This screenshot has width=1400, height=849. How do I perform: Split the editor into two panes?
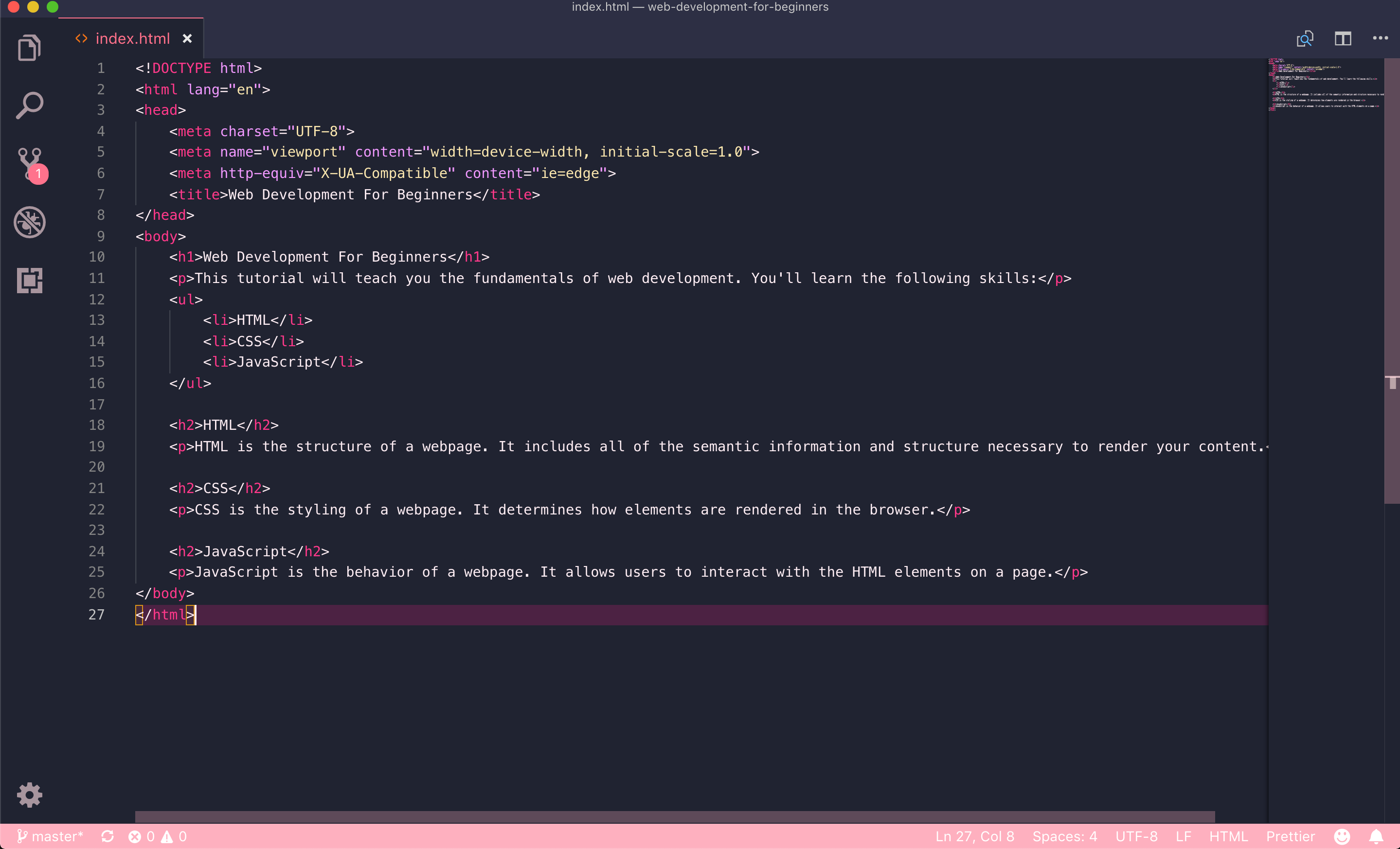pyautogui.click(x=1343, y=38)
